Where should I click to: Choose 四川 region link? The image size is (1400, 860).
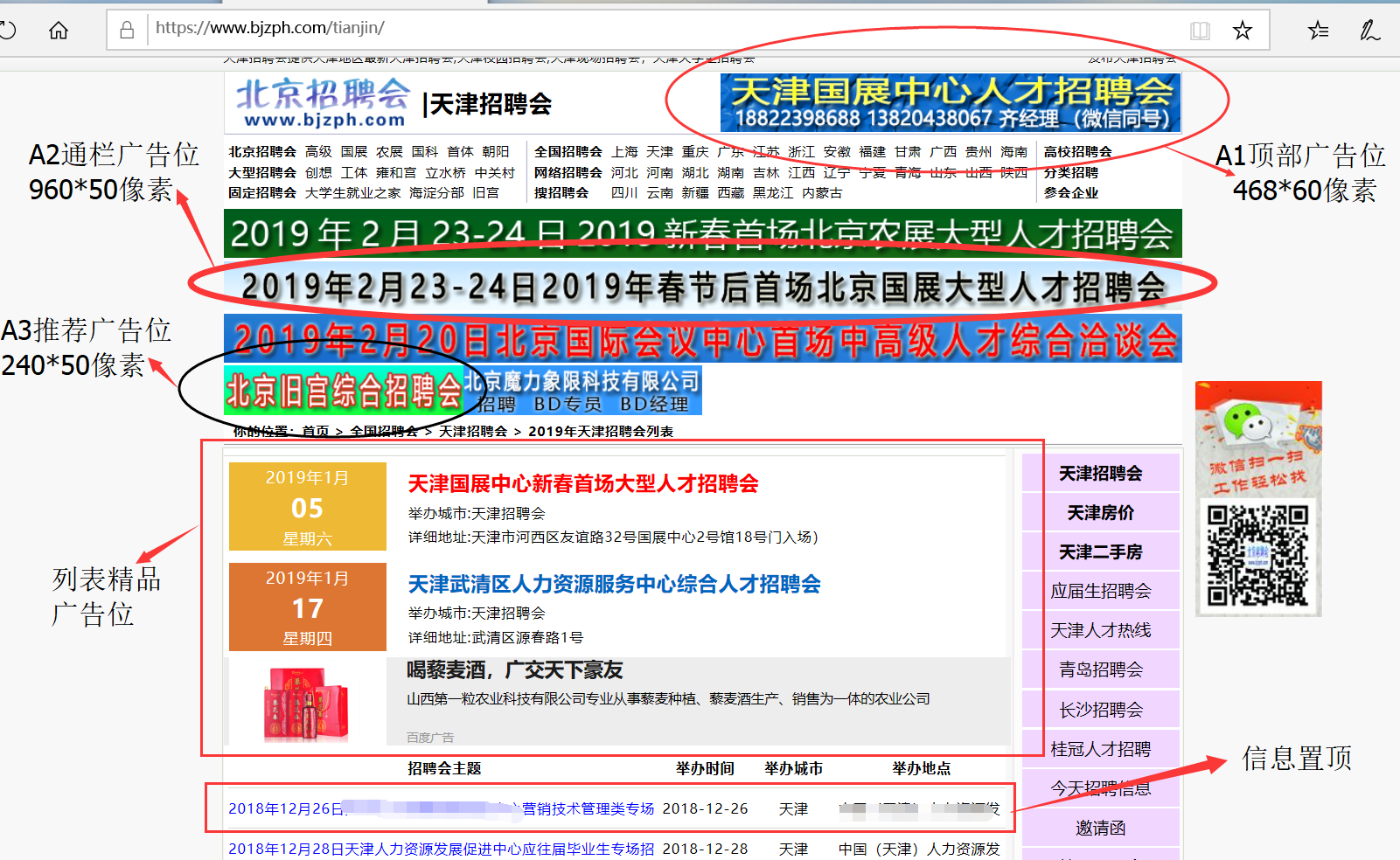[x=624, y=193]
